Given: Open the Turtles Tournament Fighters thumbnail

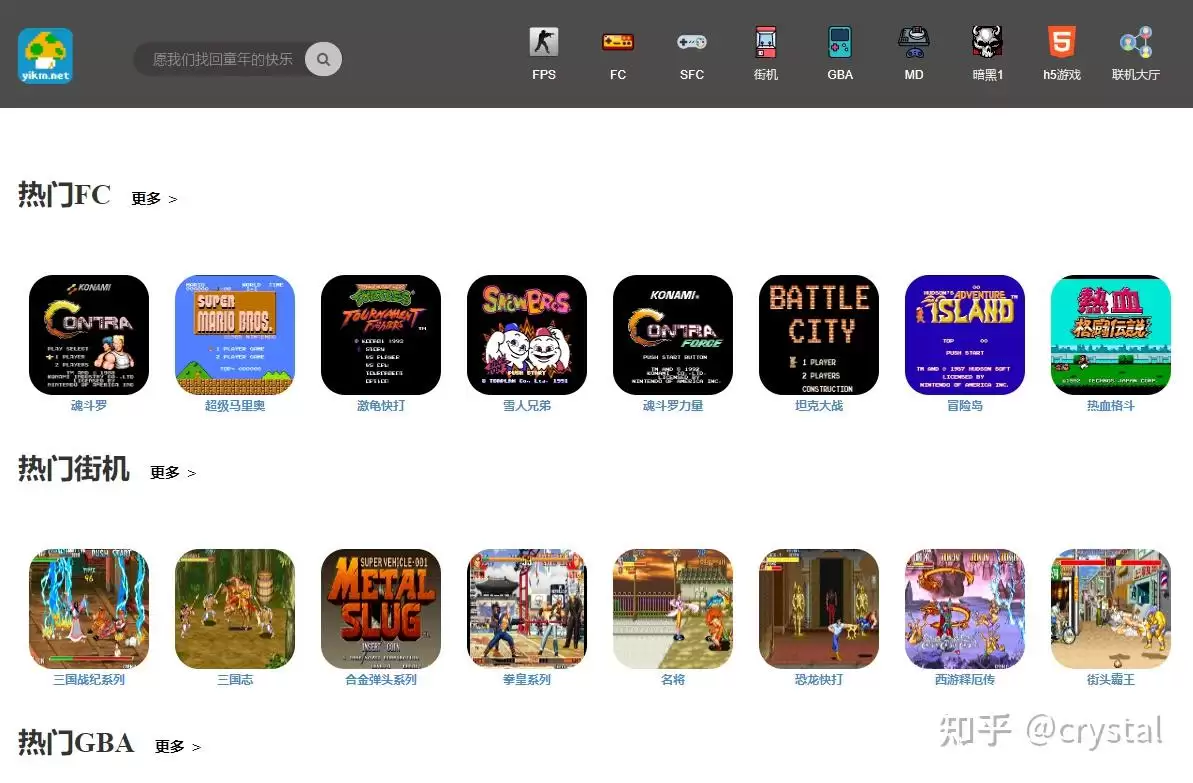Looking at the screenshot, I should [381, 335].
